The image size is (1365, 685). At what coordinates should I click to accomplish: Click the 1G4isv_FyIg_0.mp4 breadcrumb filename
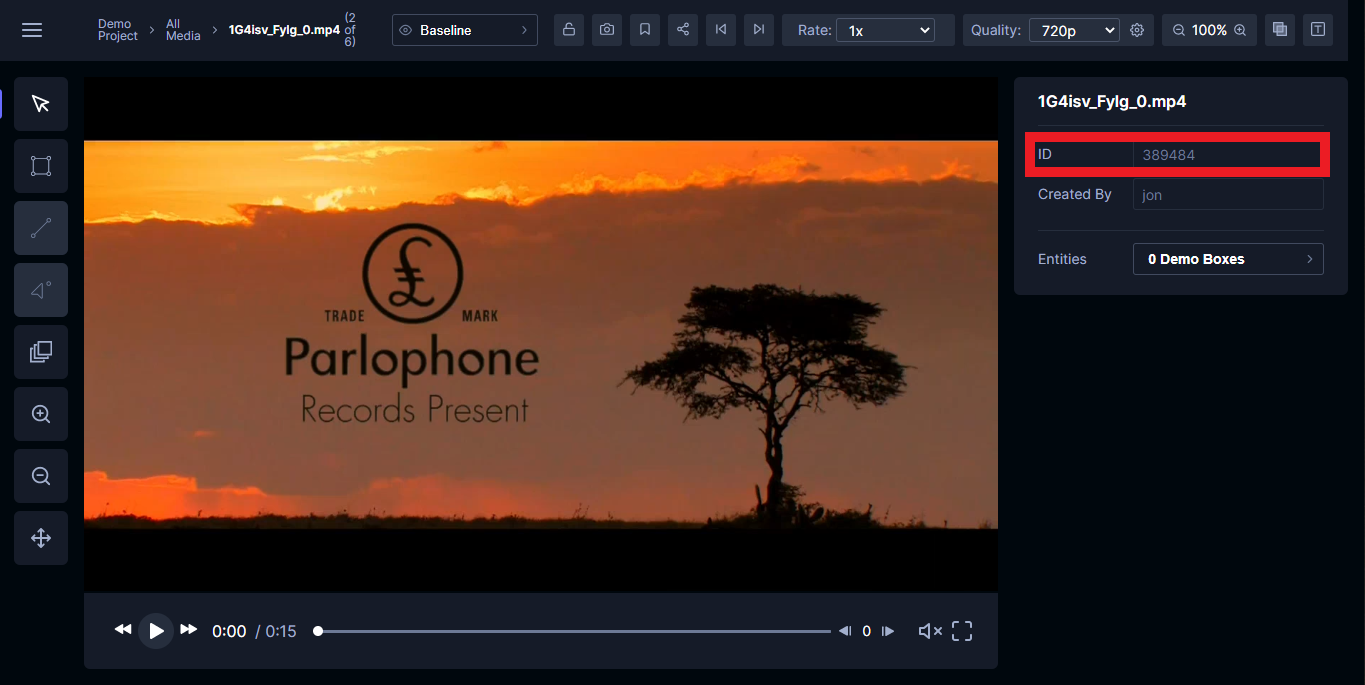[284, 30]
